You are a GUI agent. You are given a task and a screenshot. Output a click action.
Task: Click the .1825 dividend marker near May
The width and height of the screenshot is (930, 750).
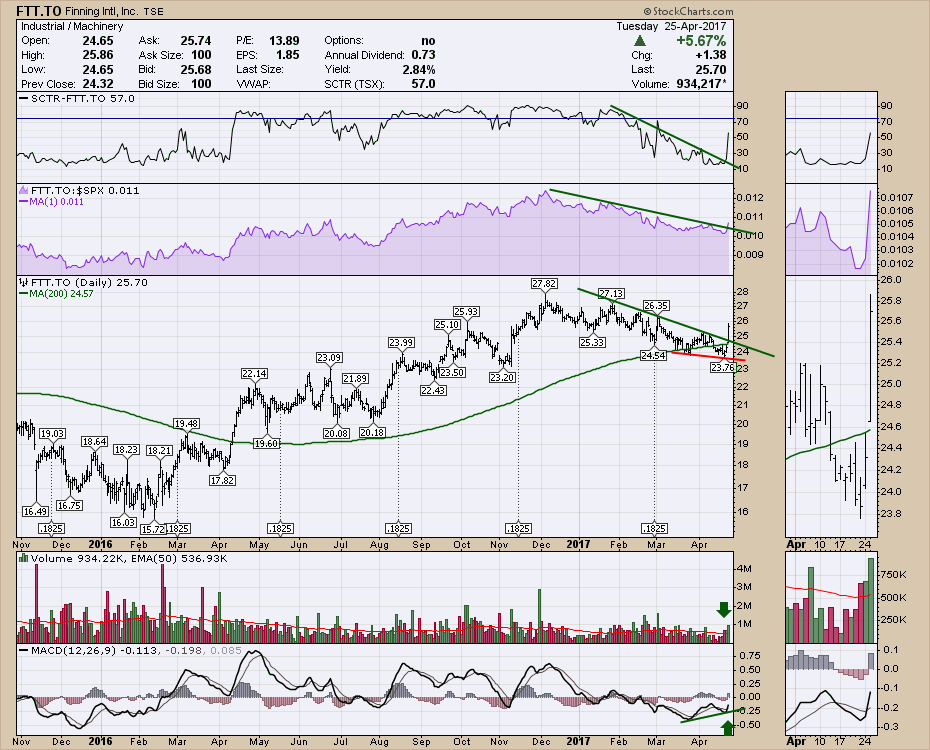(280, 529)
